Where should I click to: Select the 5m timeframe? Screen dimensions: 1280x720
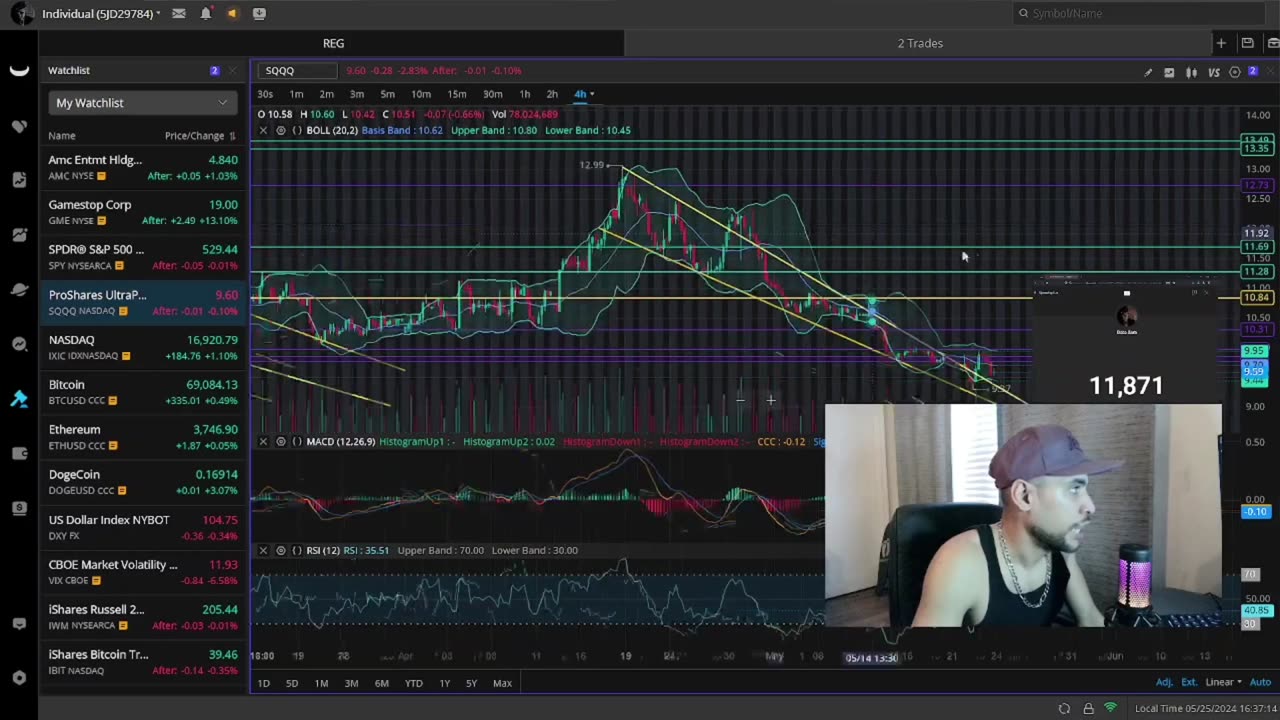[x=387, y=94]
